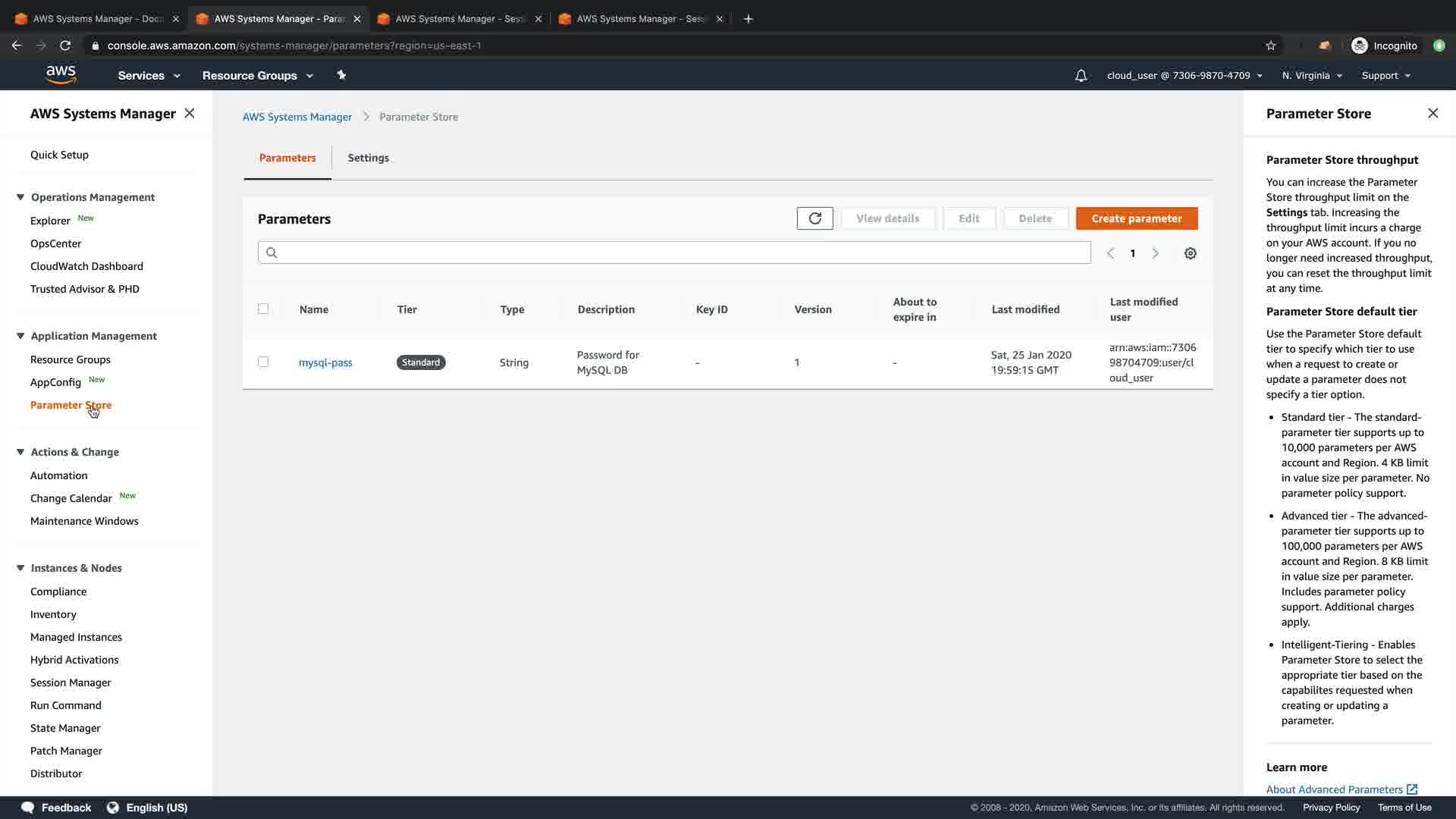
Task: Bookmark page with star icon
Action: coord(1270,45)
